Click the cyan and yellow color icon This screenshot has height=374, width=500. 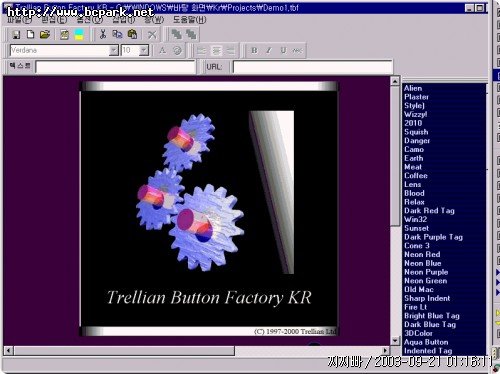coord(79,34)
